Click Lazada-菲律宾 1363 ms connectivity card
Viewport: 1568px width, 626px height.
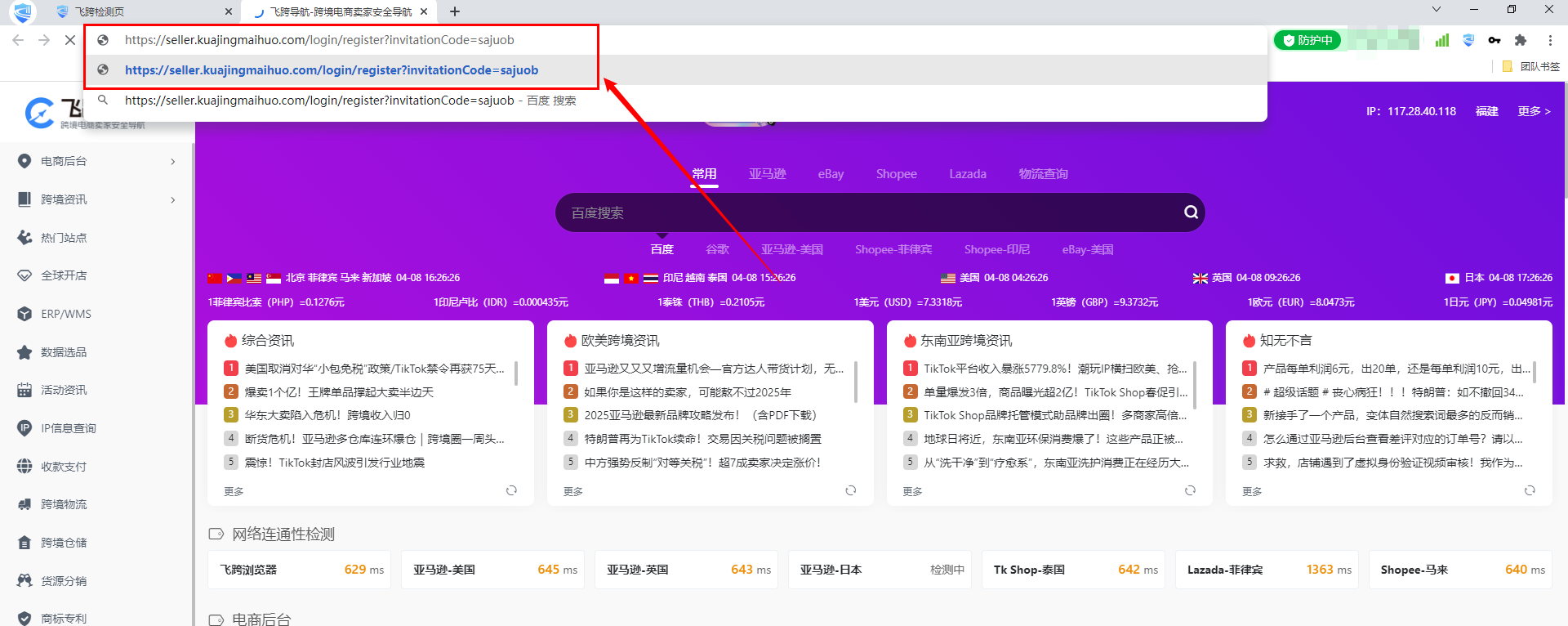click(1267, 570)
